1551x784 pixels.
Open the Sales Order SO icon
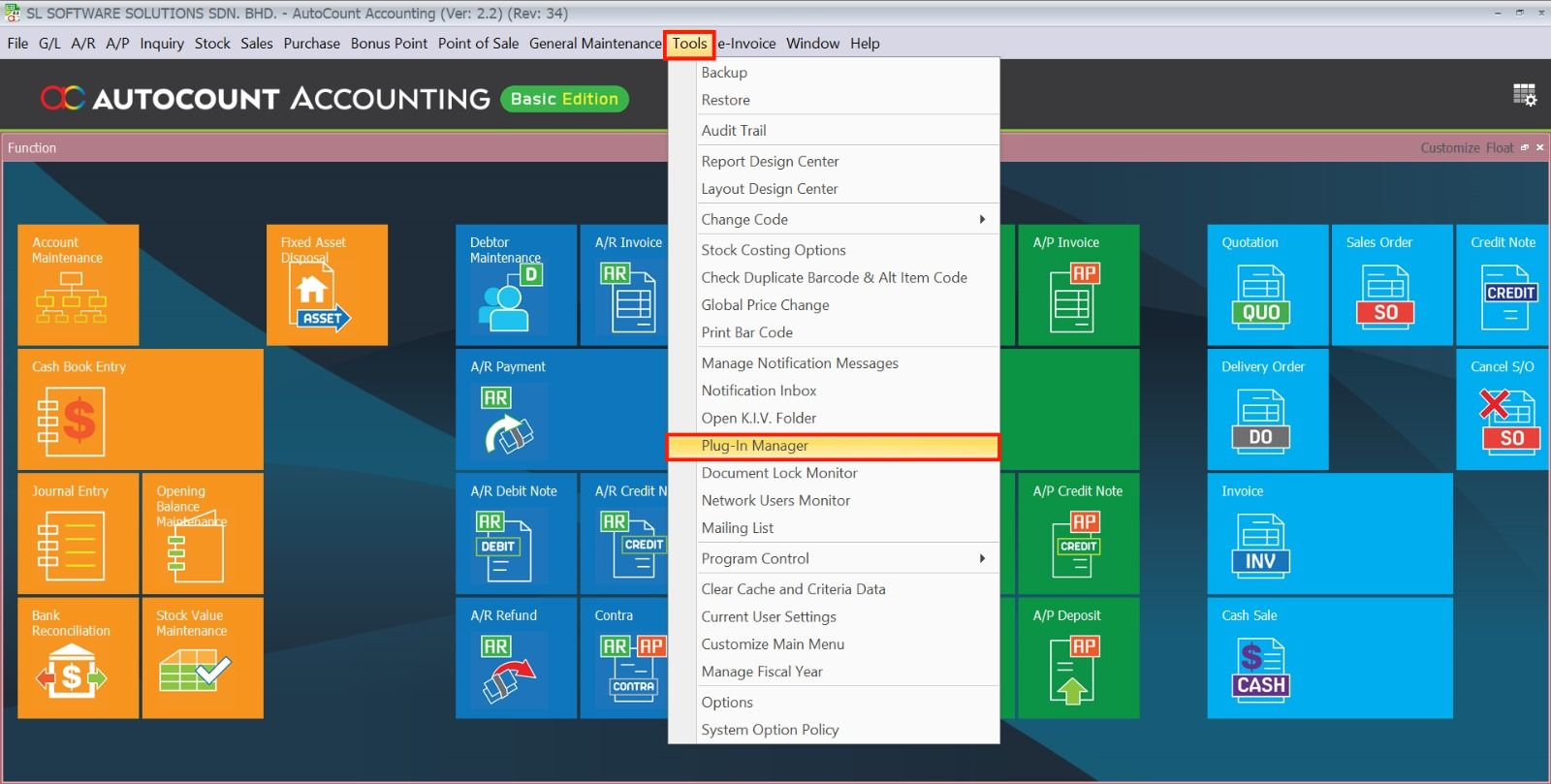tap(1385, 297)
